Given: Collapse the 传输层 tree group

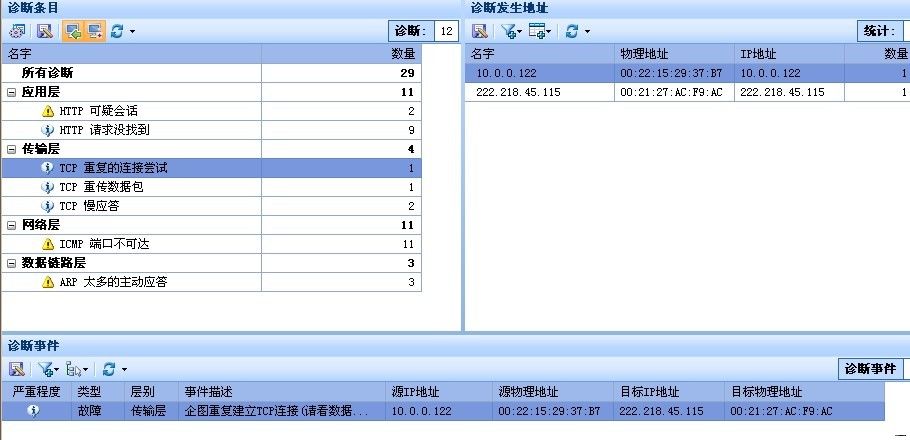Looking at the screenshot, I should [12, 149].
